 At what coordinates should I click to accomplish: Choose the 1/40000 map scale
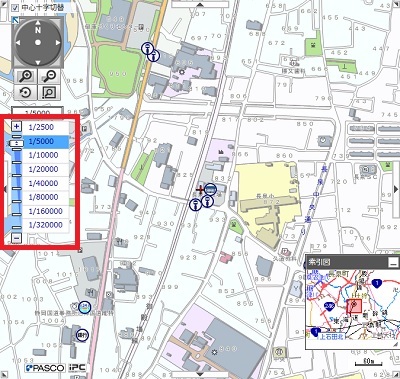click(x=45, y=183)
